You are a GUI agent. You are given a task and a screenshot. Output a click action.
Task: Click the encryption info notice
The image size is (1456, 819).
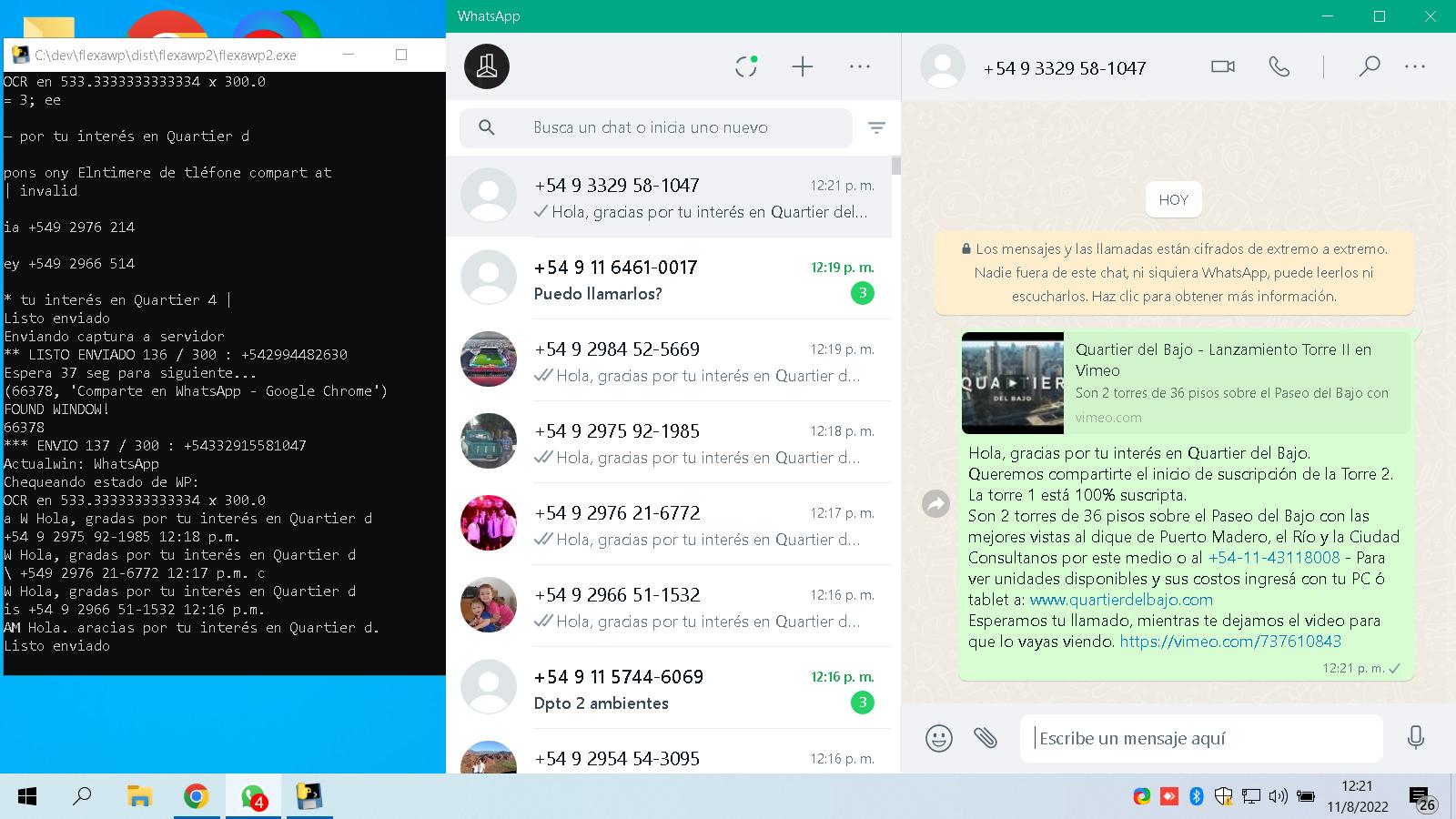(1174, 272)
